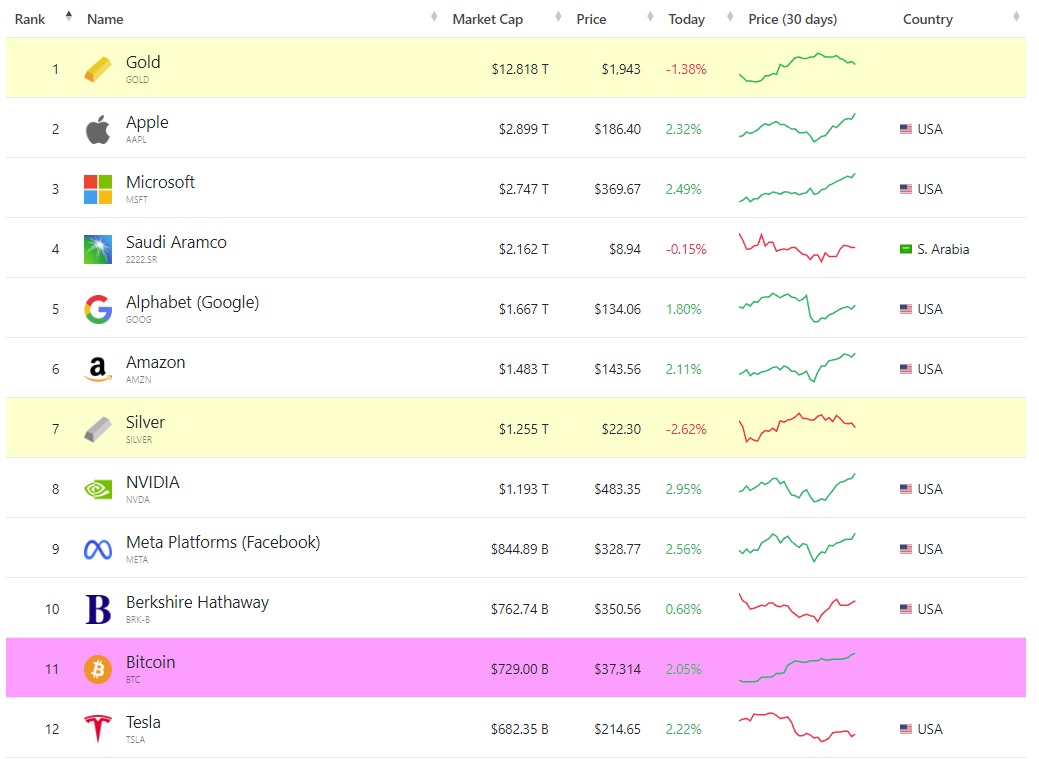Sort by Market Cap using its arrows
Image resolution: width=1039 pixels, height=759 pixels.
(558, 17)
